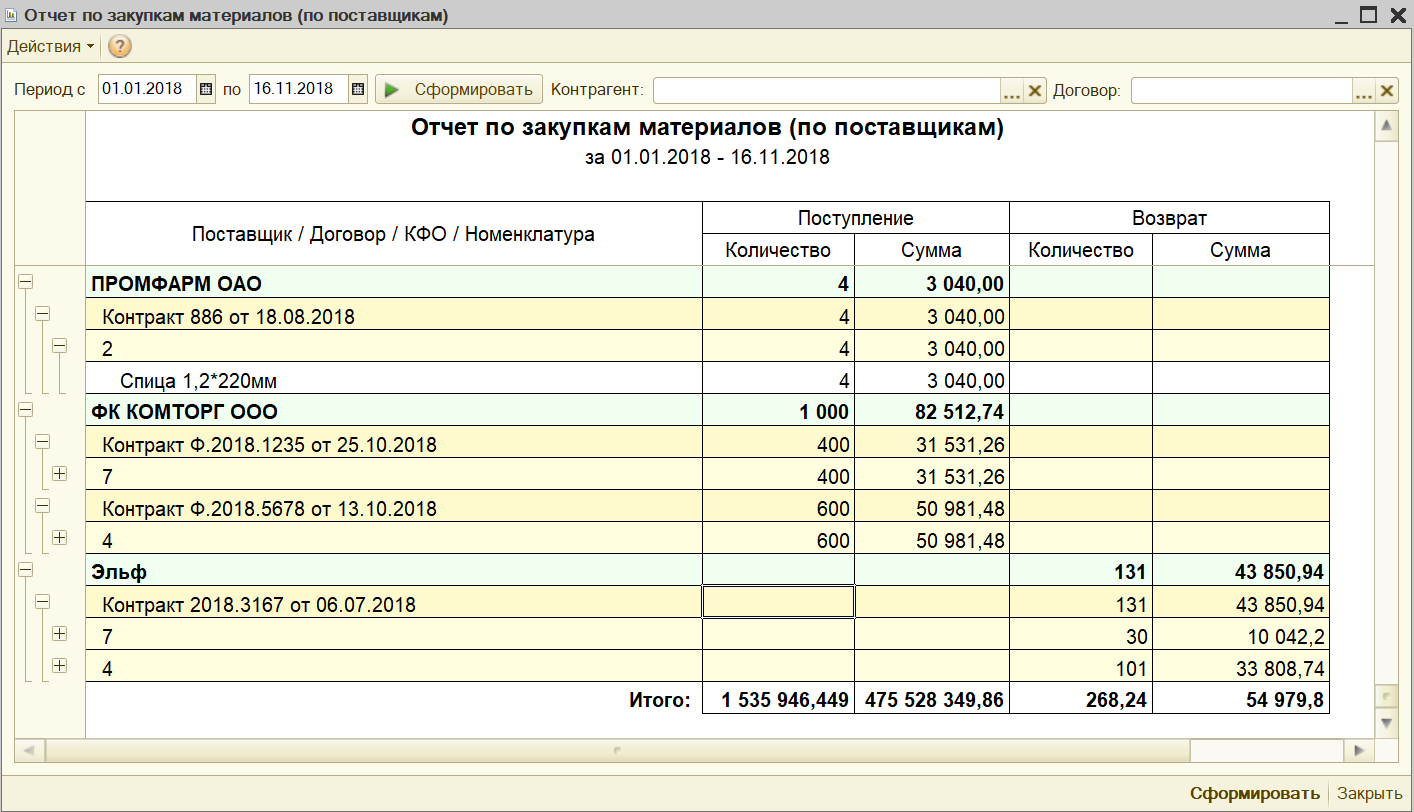1414x812 pixels.
Task: Expand КФО 7 under Контракт Ф.2018.1235
Action: [x=59, y=474]
